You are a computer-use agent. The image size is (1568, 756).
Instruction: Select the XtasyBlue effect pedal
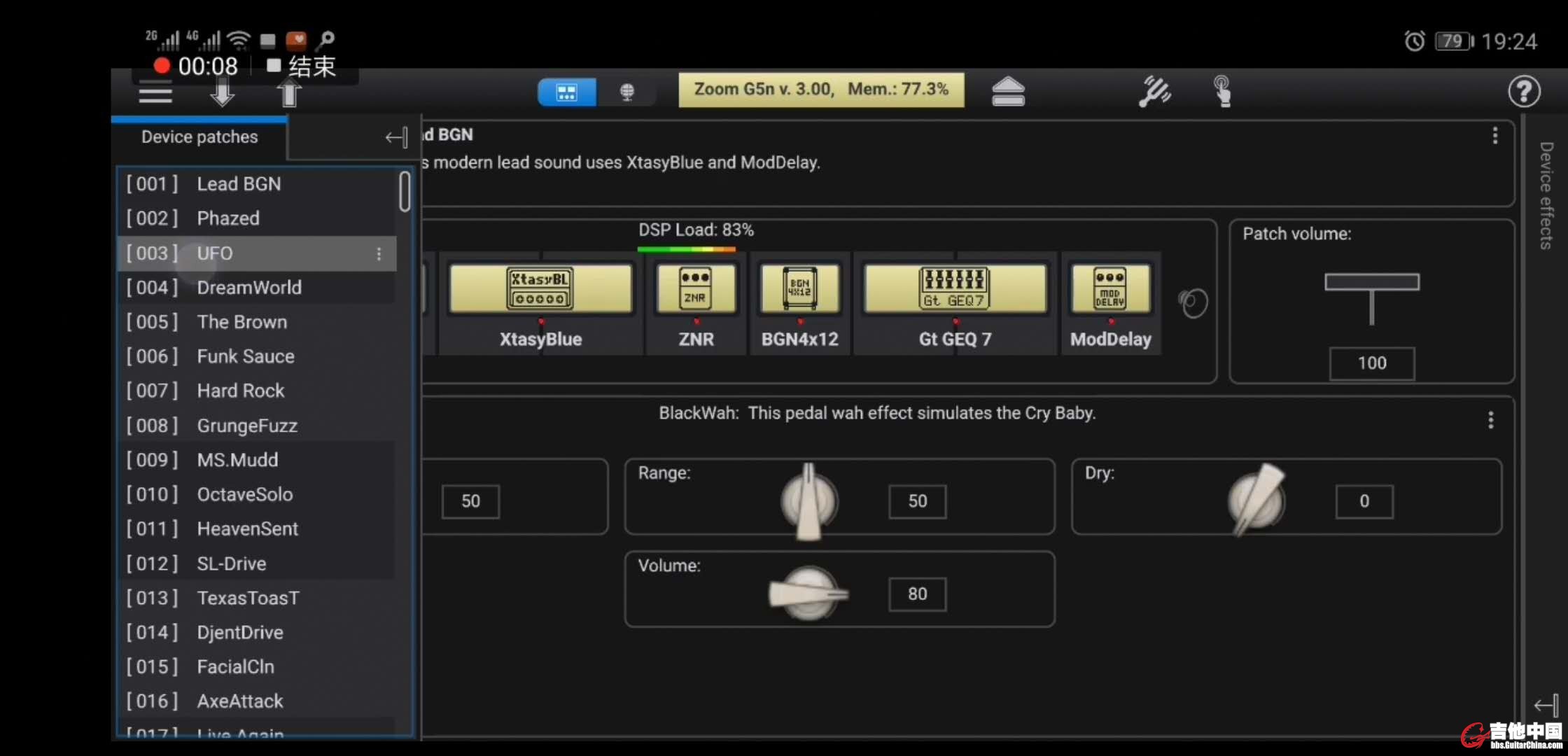coord(540,289)
